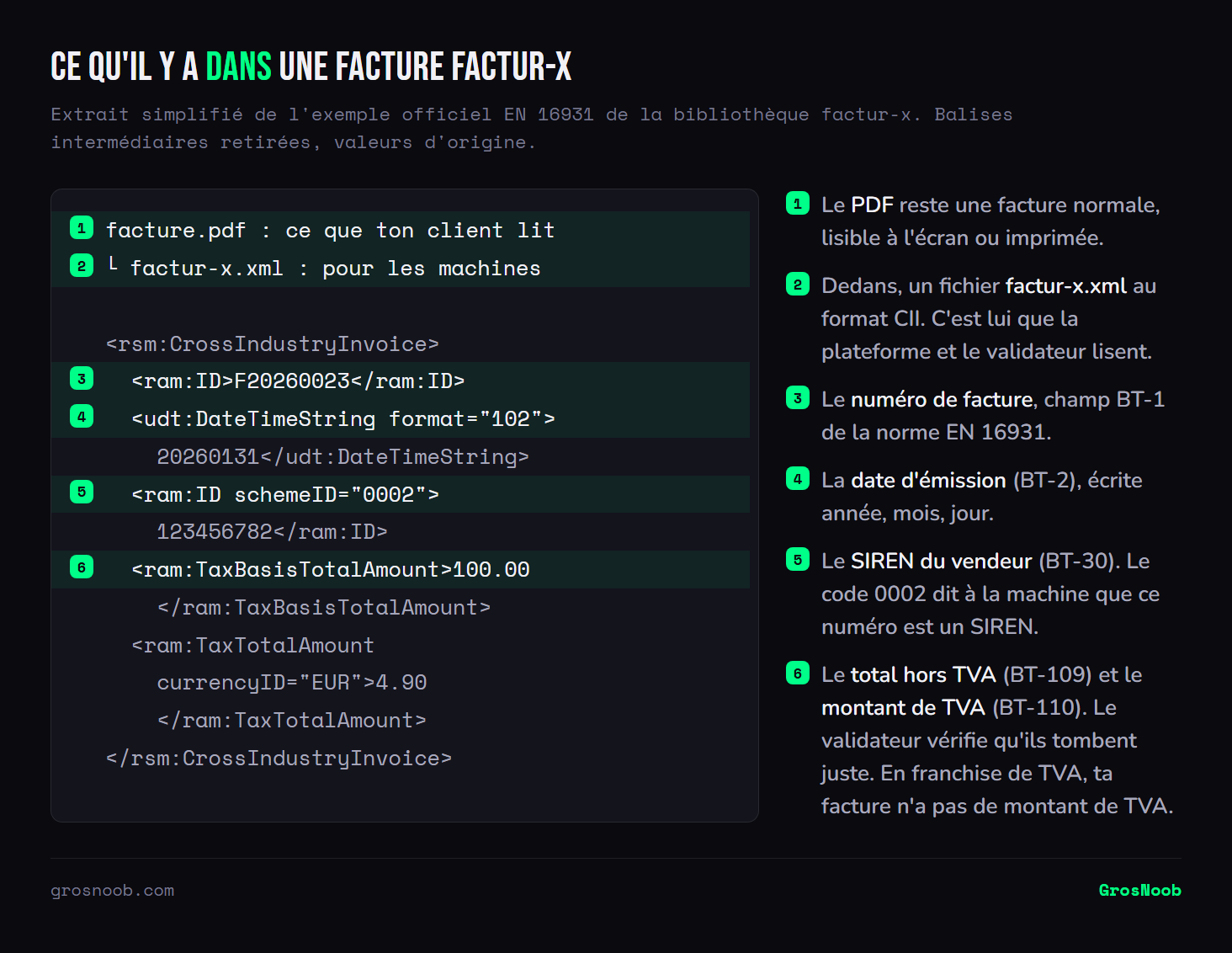
Task: Click the bold 'factur-x.xml' in the legend
Action: pyautogui.click(x=1065, y=286)
